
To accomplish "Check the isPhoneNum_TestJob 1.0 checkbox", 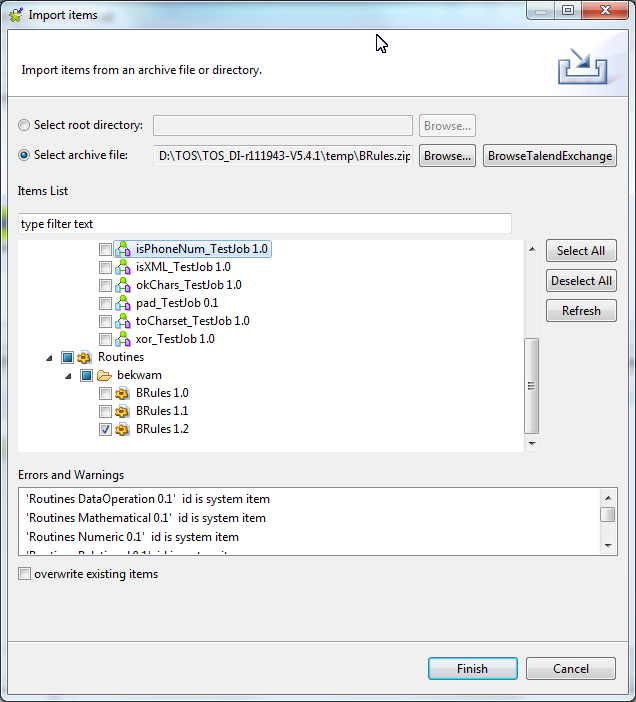I will pyautogui.click(x=105, y=249).
